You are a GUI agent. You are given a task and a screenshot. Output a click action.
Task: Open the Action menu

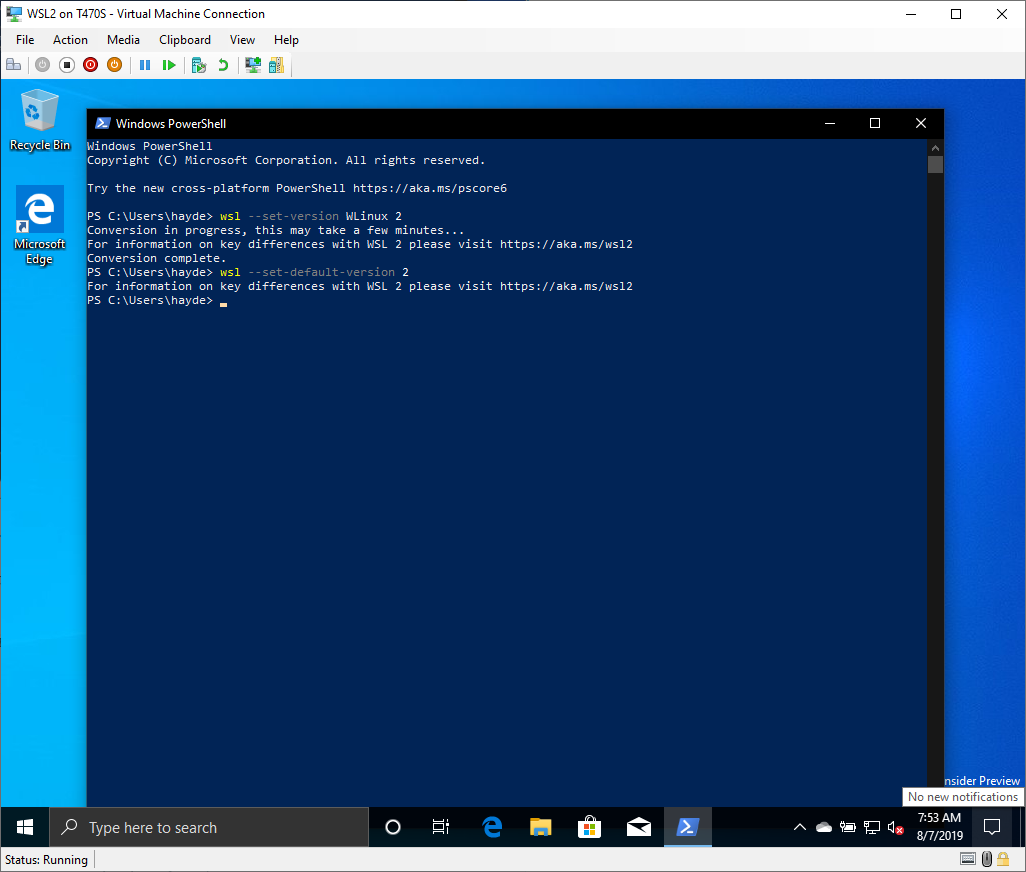(x=70, y=40)
